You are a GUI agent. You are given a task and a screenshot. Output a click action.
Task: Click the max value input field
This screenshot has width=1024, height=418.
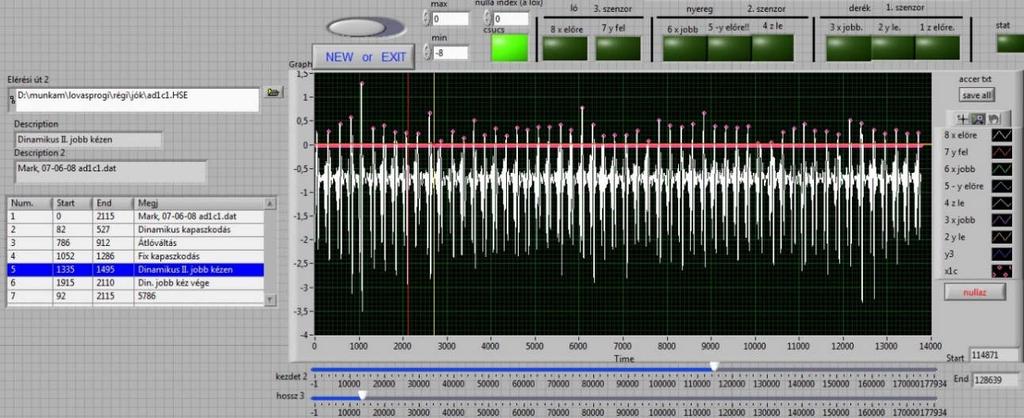coord(450,18)
